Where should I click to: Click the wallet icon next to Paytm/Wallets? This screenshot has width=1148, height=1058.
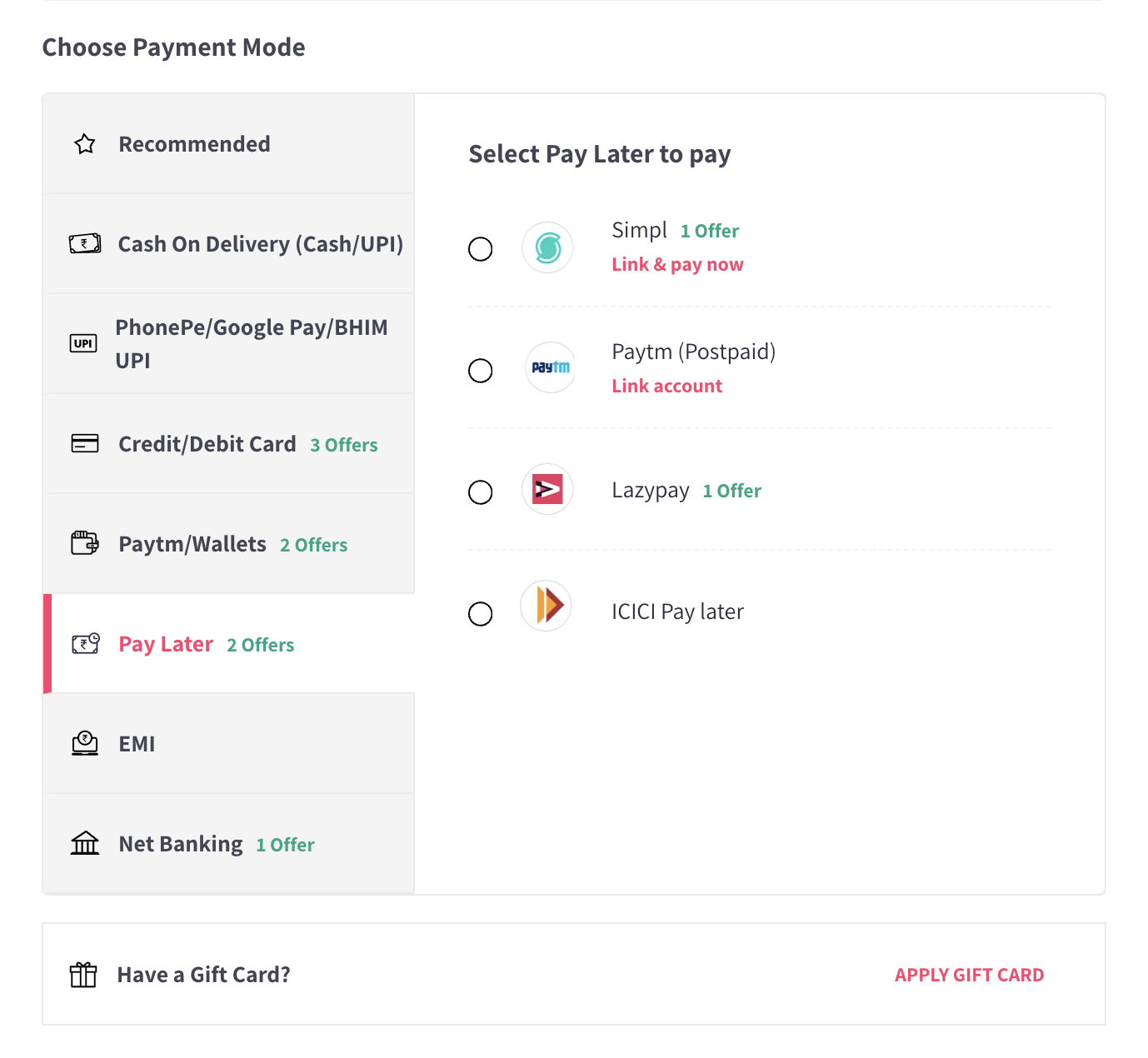click(x=83, y=543)
